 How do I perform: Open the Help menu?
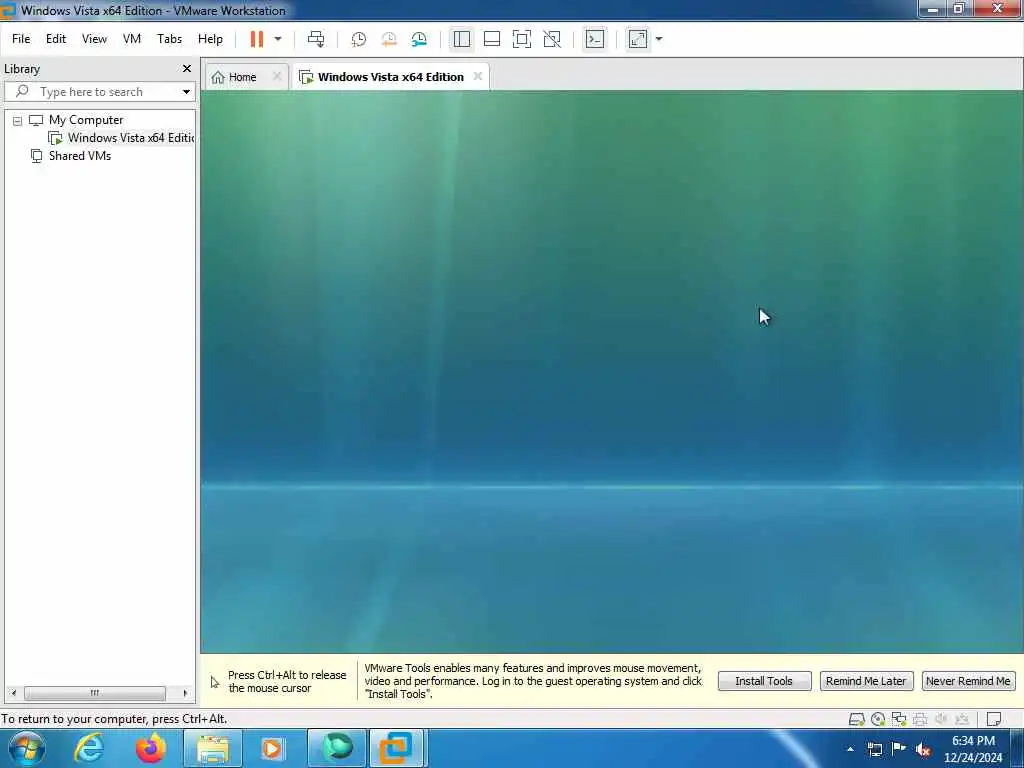pos(210,39)
